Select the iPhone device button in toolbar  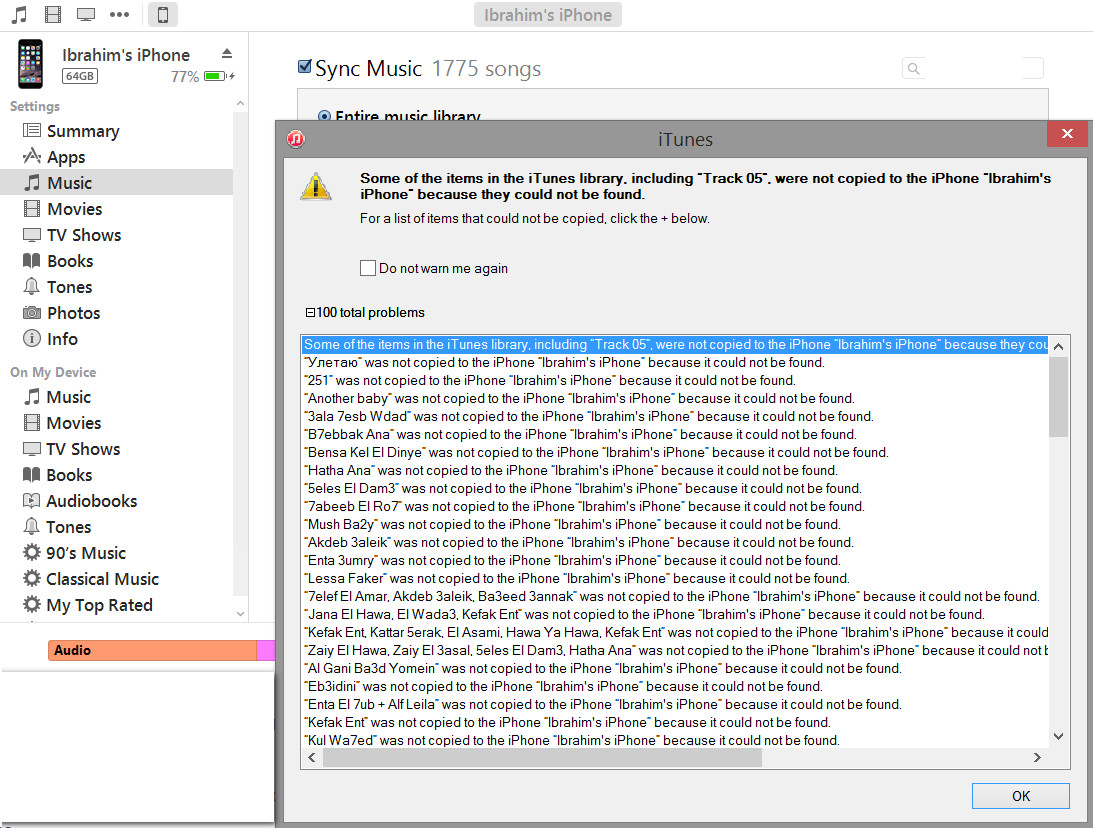point(162,15)
